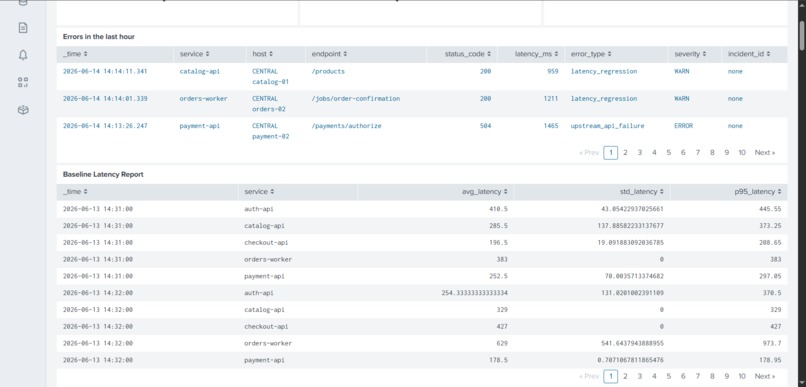806x387 pixels.
Task: Click avg_latency value 254.33333333333334
Action: coord(474,293)
